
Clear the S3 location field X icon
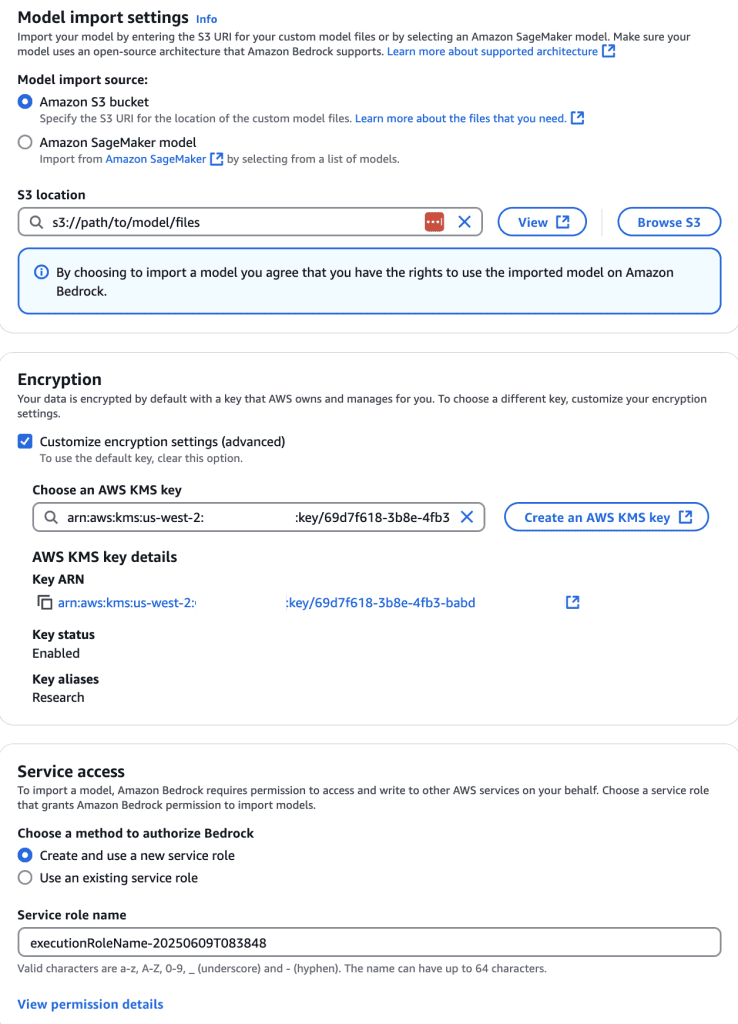[464, 222]
